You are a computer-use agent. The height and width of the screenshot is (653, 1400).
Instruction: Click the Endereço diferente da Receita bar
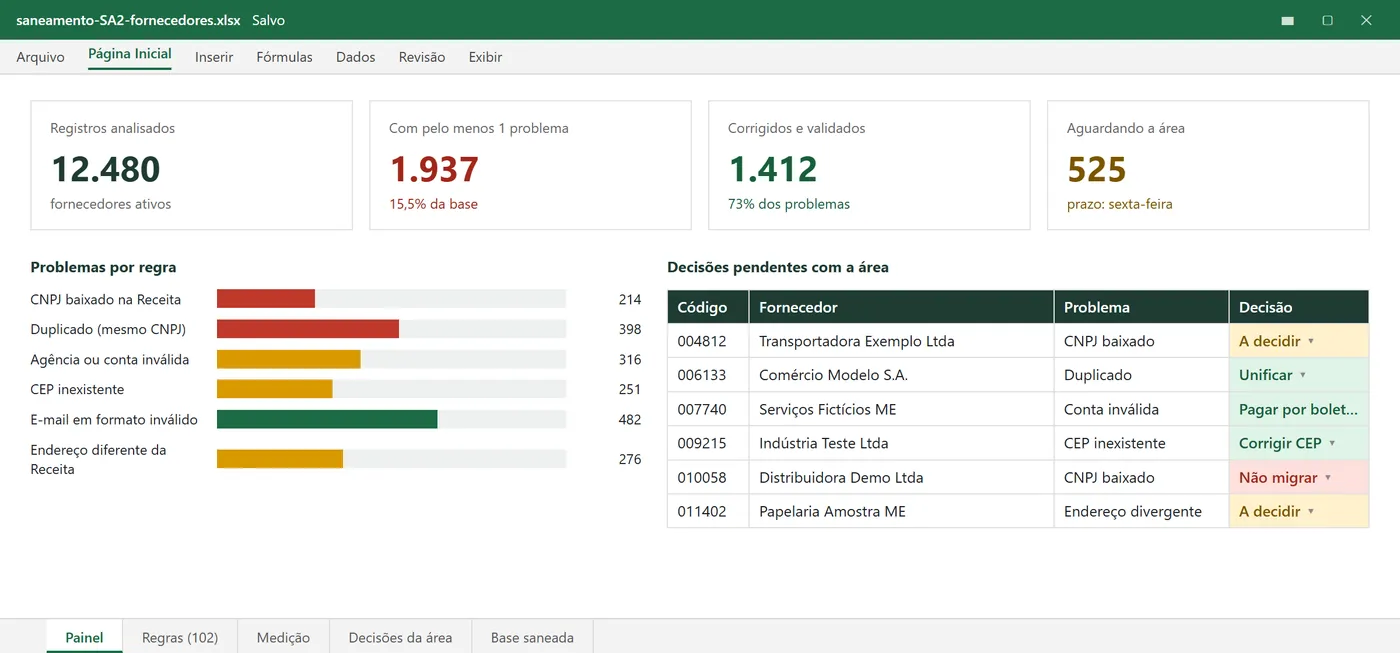click(x=280, y=459)
